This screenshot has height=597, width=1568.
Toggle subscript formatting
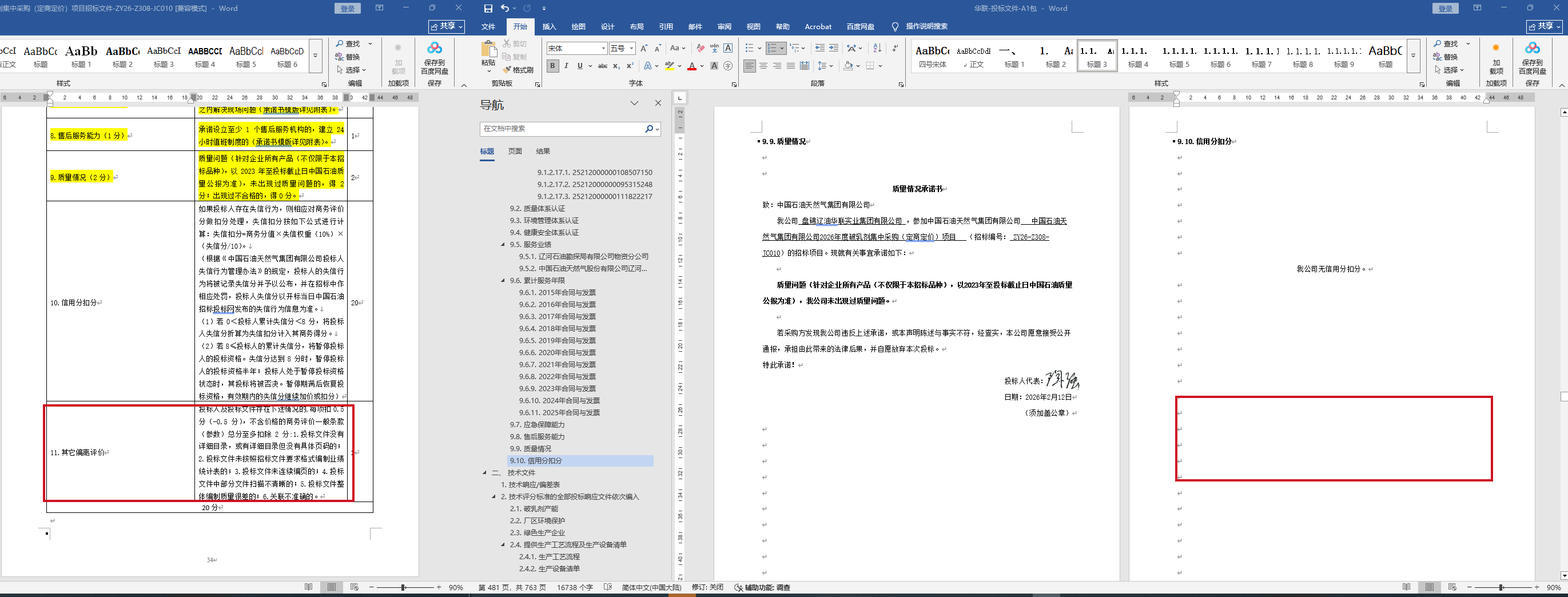coord(616,66)
